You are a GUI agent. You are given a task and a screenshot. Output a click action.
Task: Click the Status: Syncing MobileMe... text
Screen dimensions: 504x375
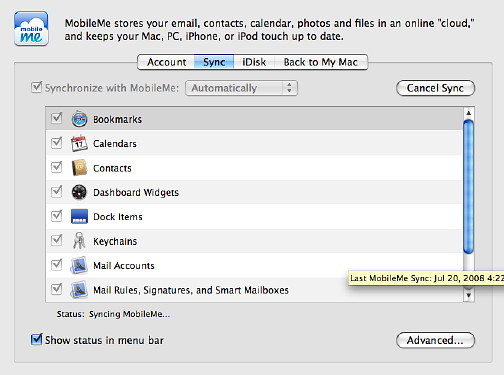click(x=113, y=314)
